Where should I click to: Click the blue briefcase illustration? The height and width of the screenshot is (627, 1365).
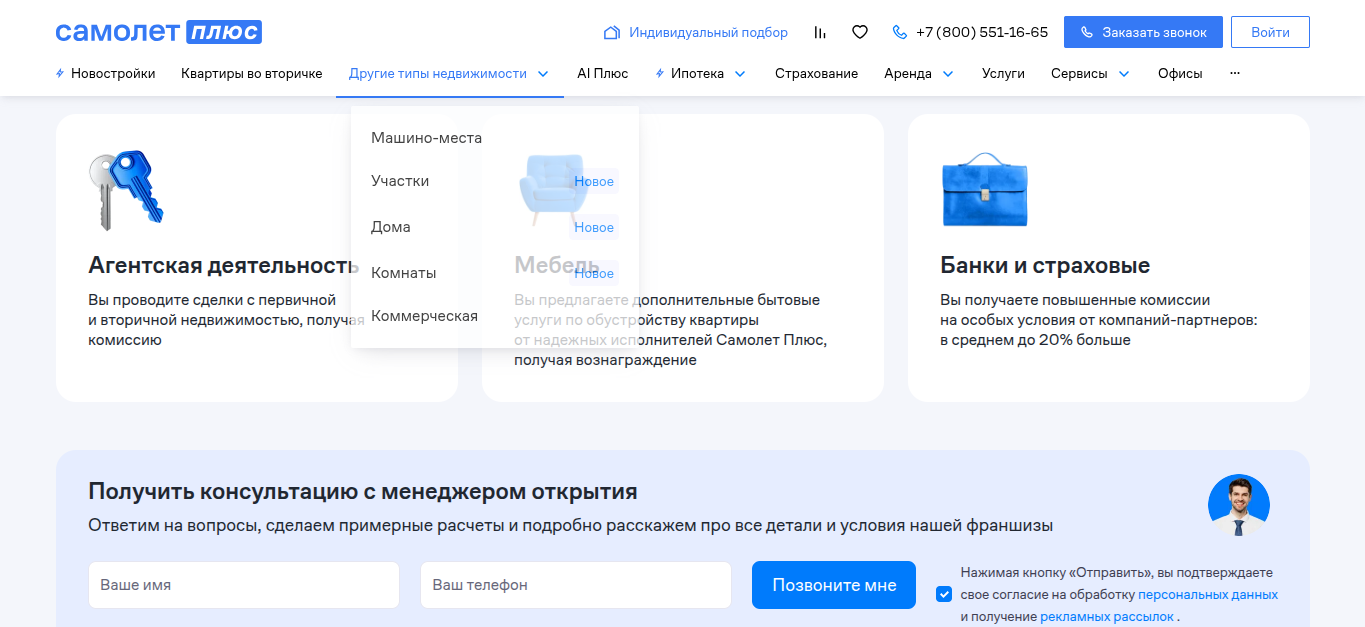tap(984, 190)
